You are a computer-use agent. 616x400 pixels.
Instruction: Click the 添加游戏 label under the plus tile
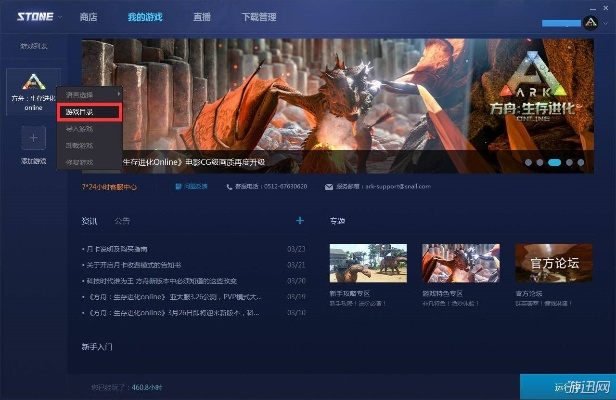pyautogui.click(x=33, y=161)
